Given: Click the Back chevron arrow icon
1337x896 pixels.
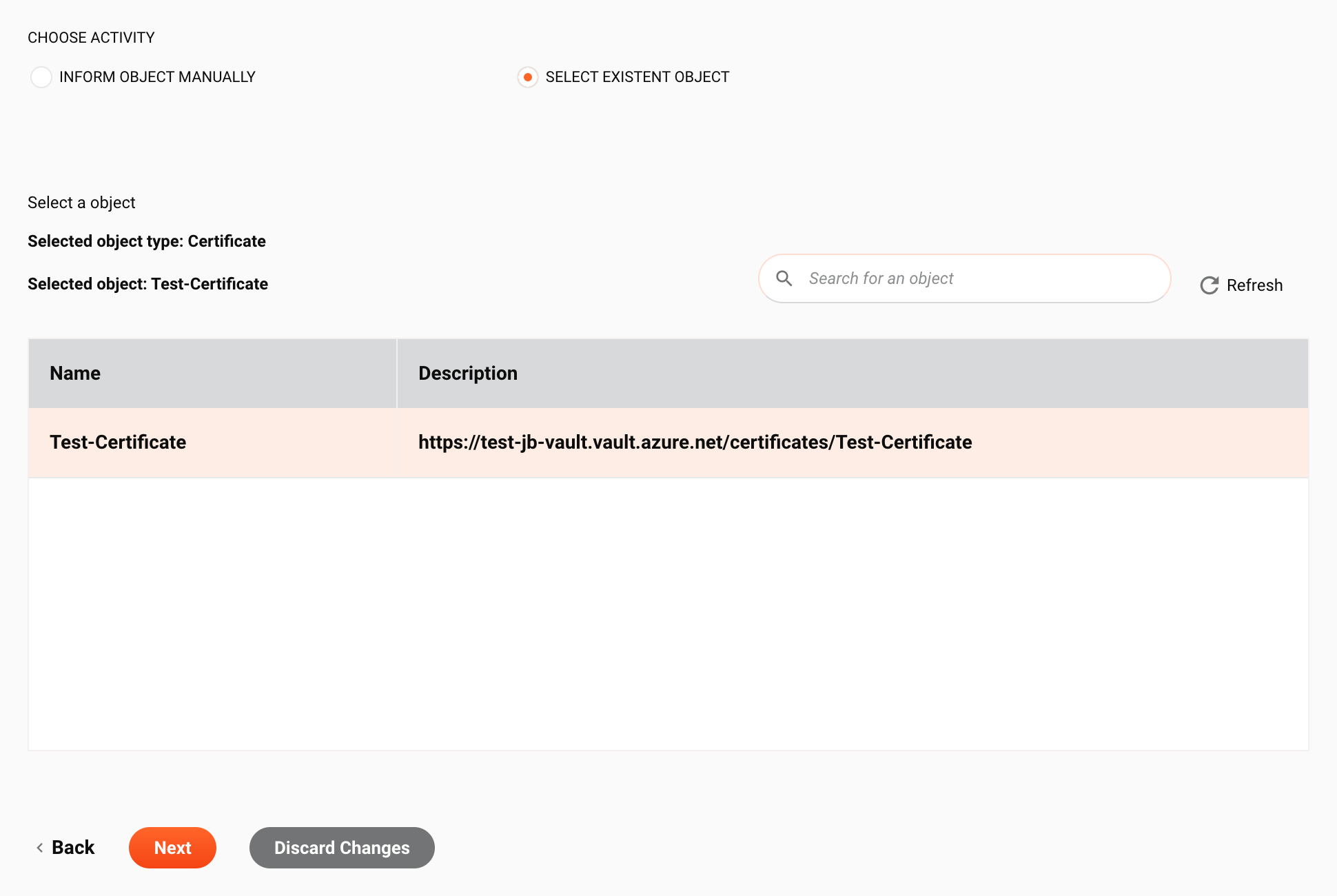Looking at the screenshot, I should click(37, 847).
